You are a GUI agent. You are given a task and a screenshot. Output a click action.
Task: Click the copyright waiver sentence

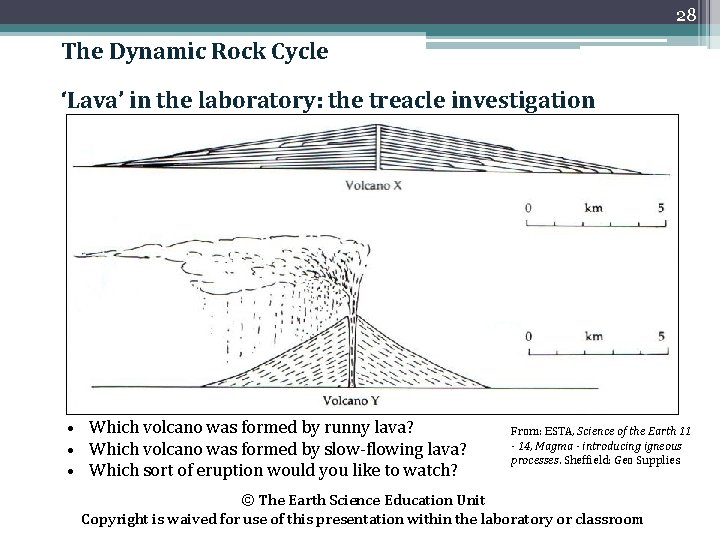[x=362, y=520]
